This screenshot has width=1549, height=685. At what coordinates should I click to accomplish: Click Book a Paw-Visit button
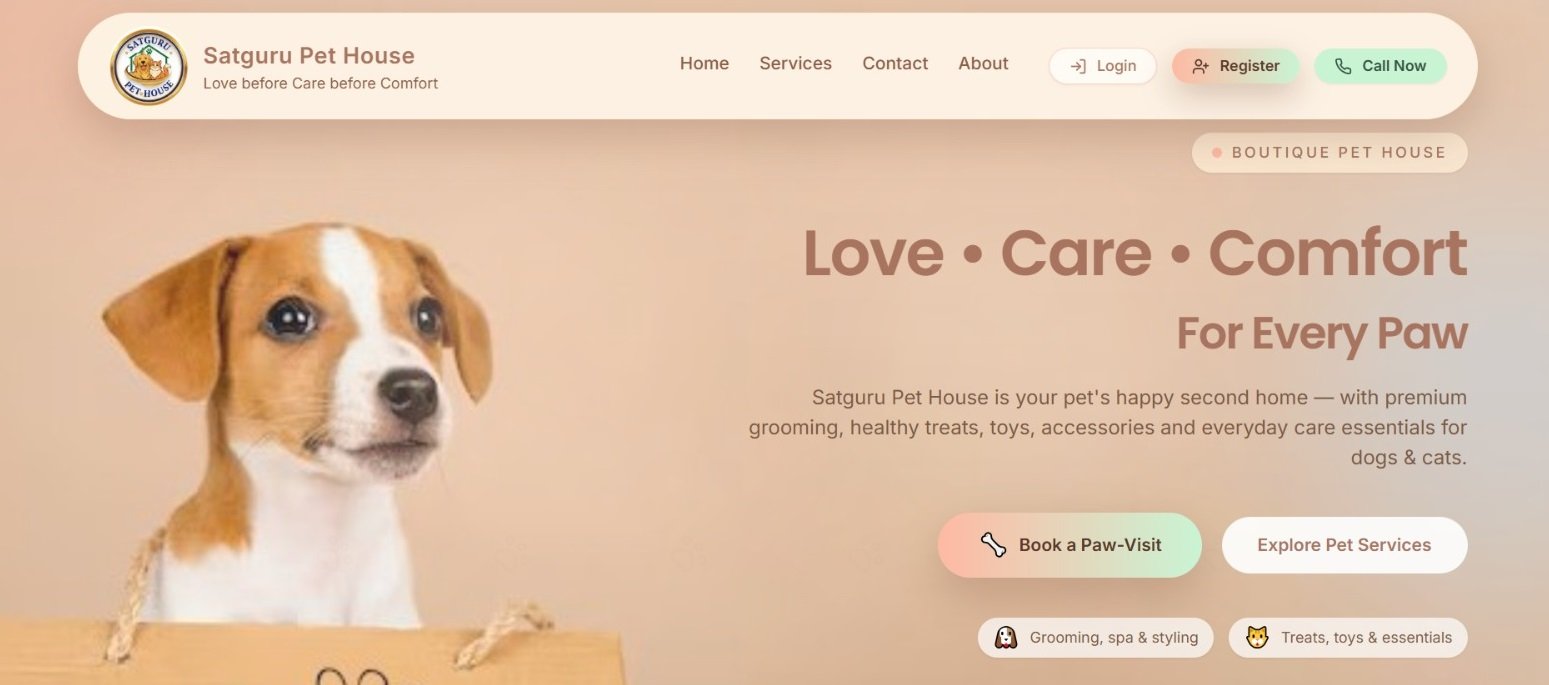pos(1070,545)
